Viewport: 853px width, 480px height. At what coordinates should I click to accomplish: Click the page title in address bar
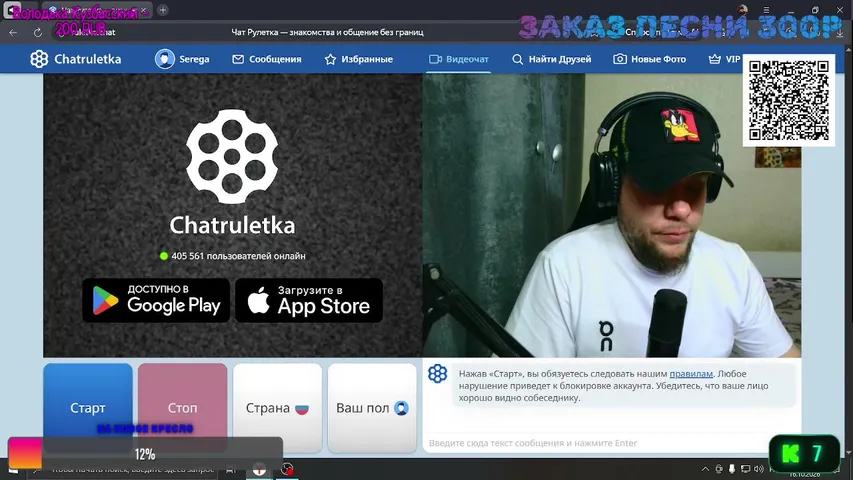click(x=327, y=32)
